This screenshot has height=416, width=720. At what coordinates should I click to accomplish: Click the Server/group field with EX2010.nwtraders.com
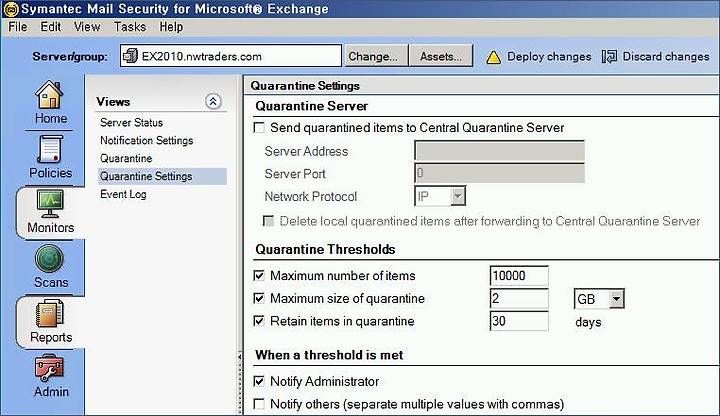click(231, 56)
